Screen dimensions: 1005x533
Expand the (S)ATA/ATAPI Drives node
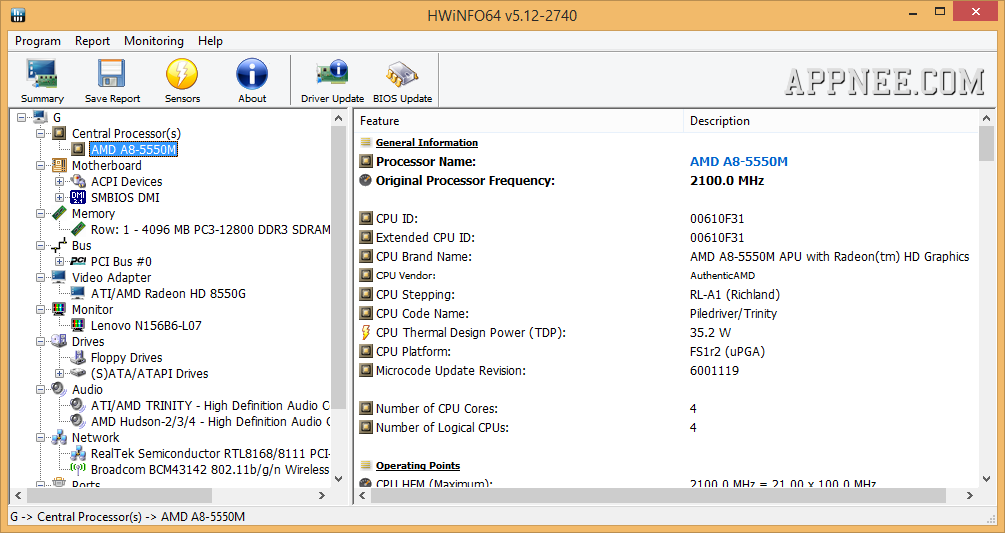pos(60,373)
